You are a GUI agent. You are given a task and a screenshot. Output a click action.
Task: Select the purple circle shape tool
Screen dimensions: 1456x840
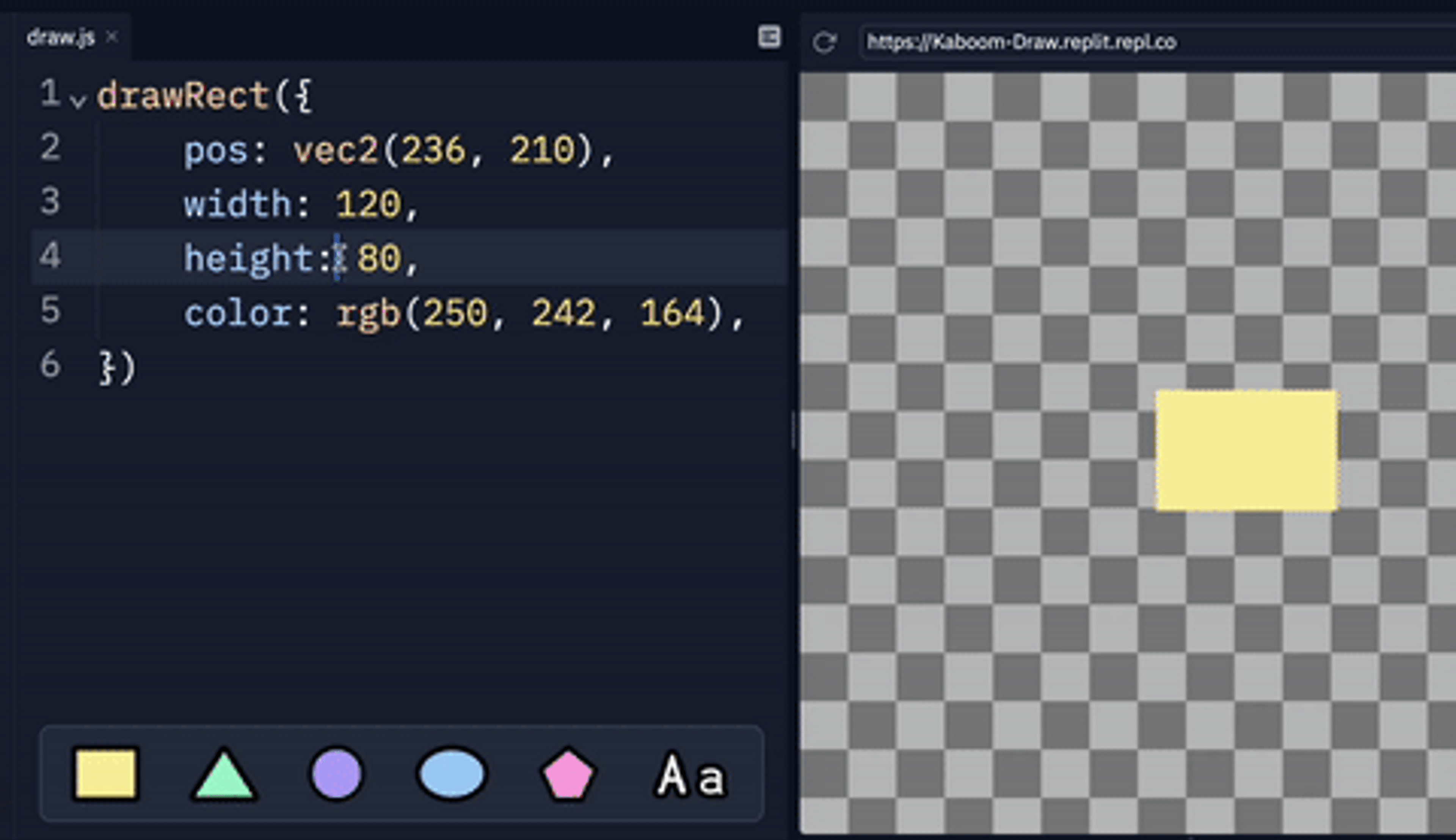pos(336,774)
